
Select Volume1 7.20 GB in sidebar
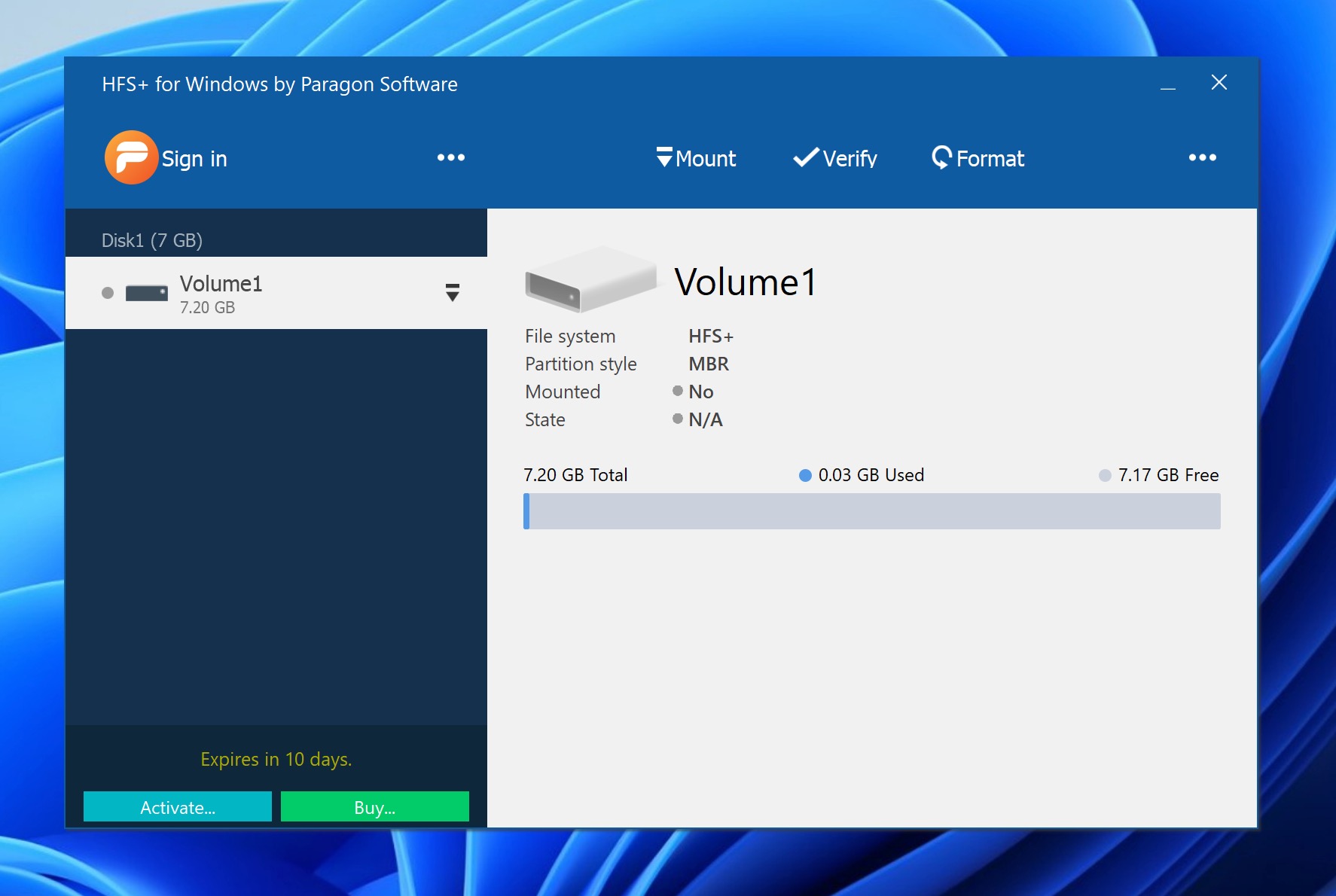click(x=276, y=293)
